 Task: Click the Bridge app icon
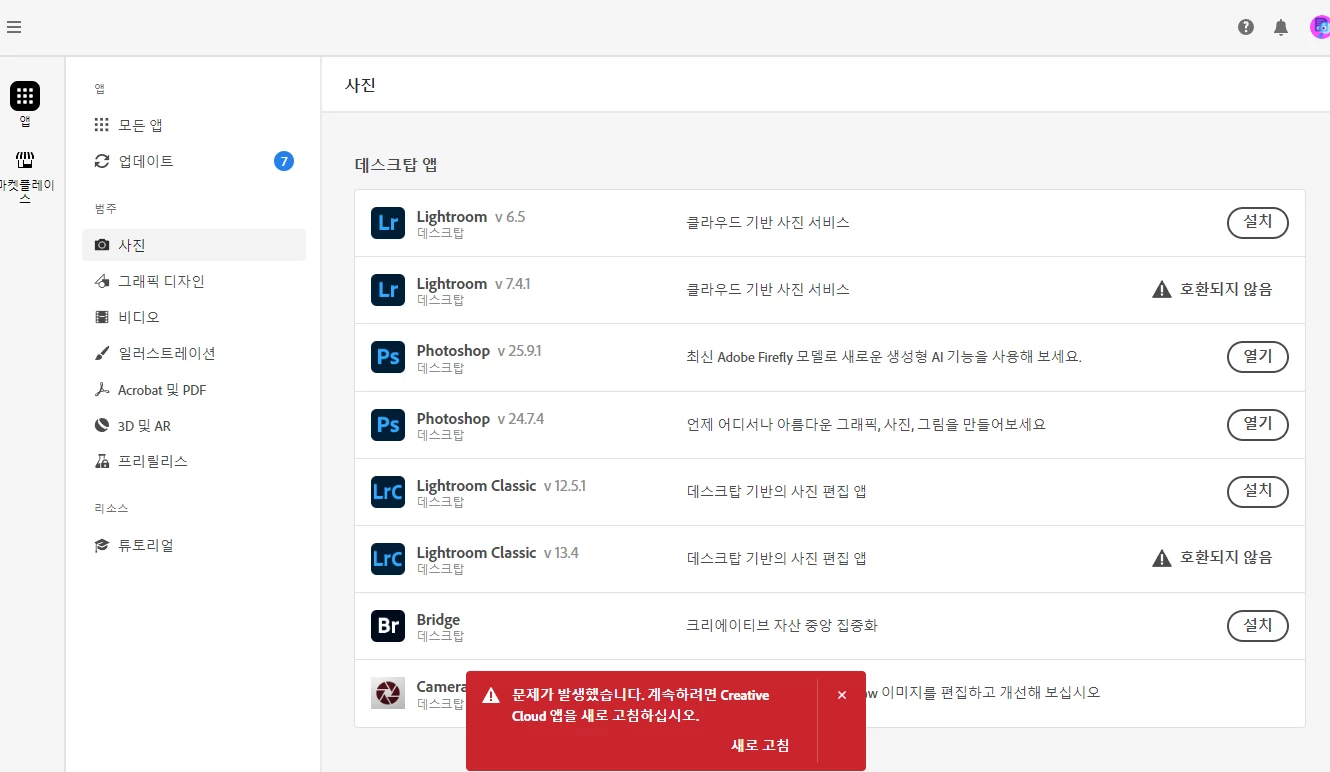[x=388, y=626]
